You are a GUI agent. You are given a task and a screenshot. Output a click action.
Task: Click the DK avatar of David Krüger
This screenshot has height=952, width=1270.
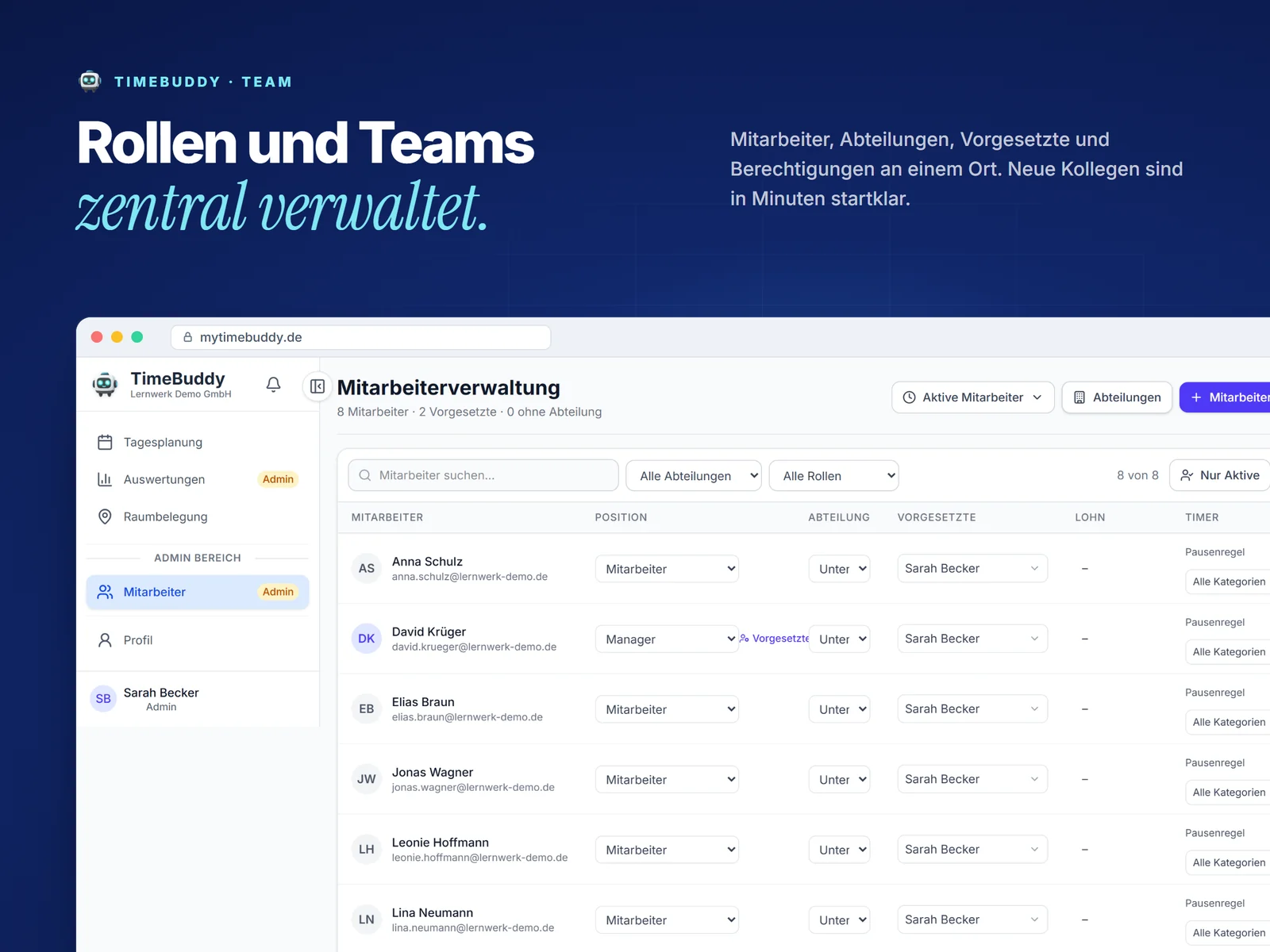click(367, 639)
